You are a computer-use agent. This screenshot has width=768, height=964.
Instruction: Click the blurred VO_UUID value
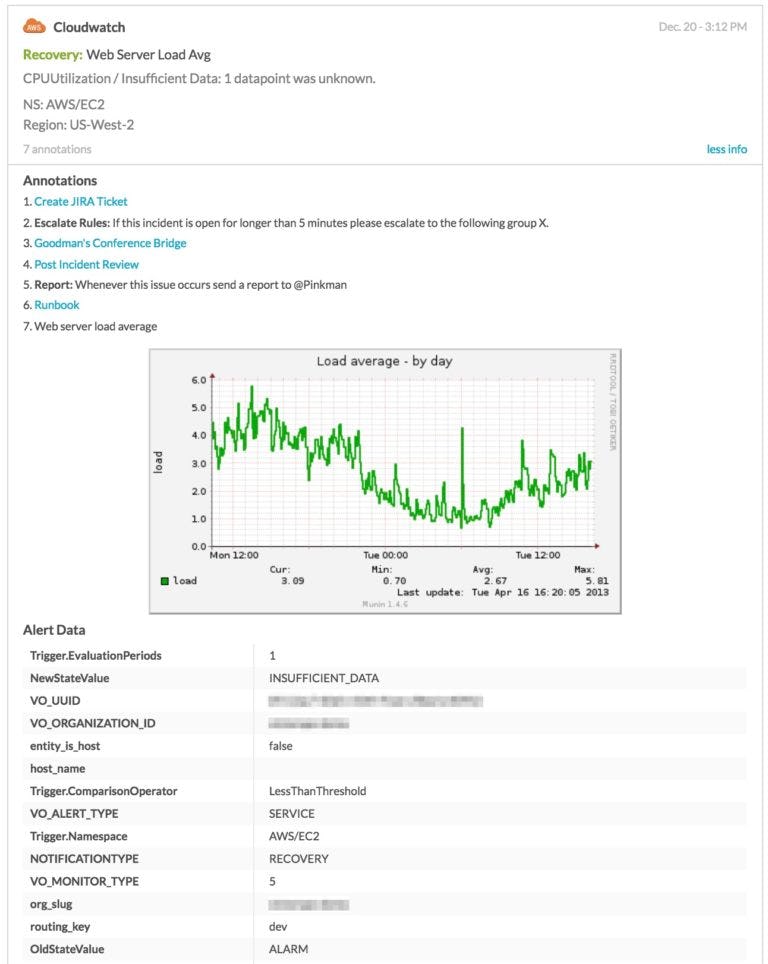click(x=375, y=701)
